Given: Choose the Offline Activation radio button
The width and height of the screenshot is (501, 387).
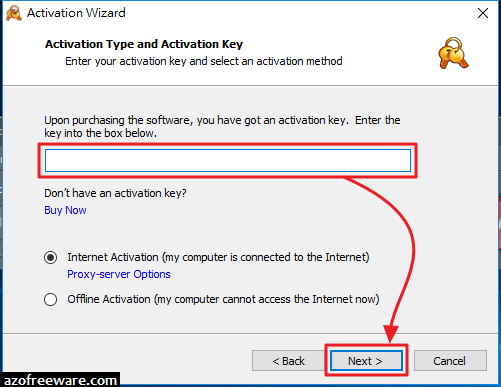Looking at the screenshot, I should tap(51, 299).
